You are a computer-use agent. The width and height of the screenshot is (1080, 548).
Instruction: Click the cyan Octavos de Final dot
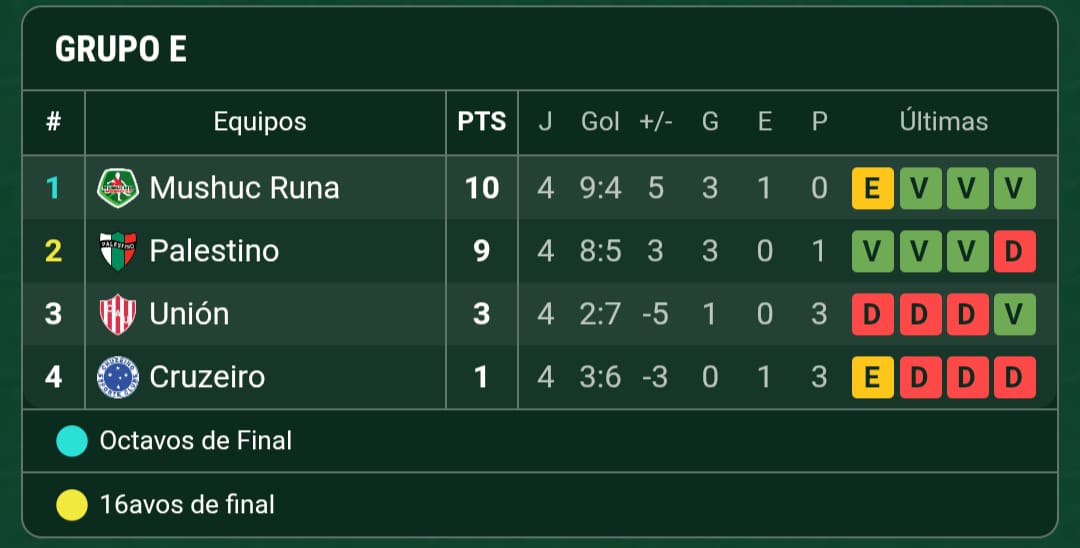(x=72, y=441)
